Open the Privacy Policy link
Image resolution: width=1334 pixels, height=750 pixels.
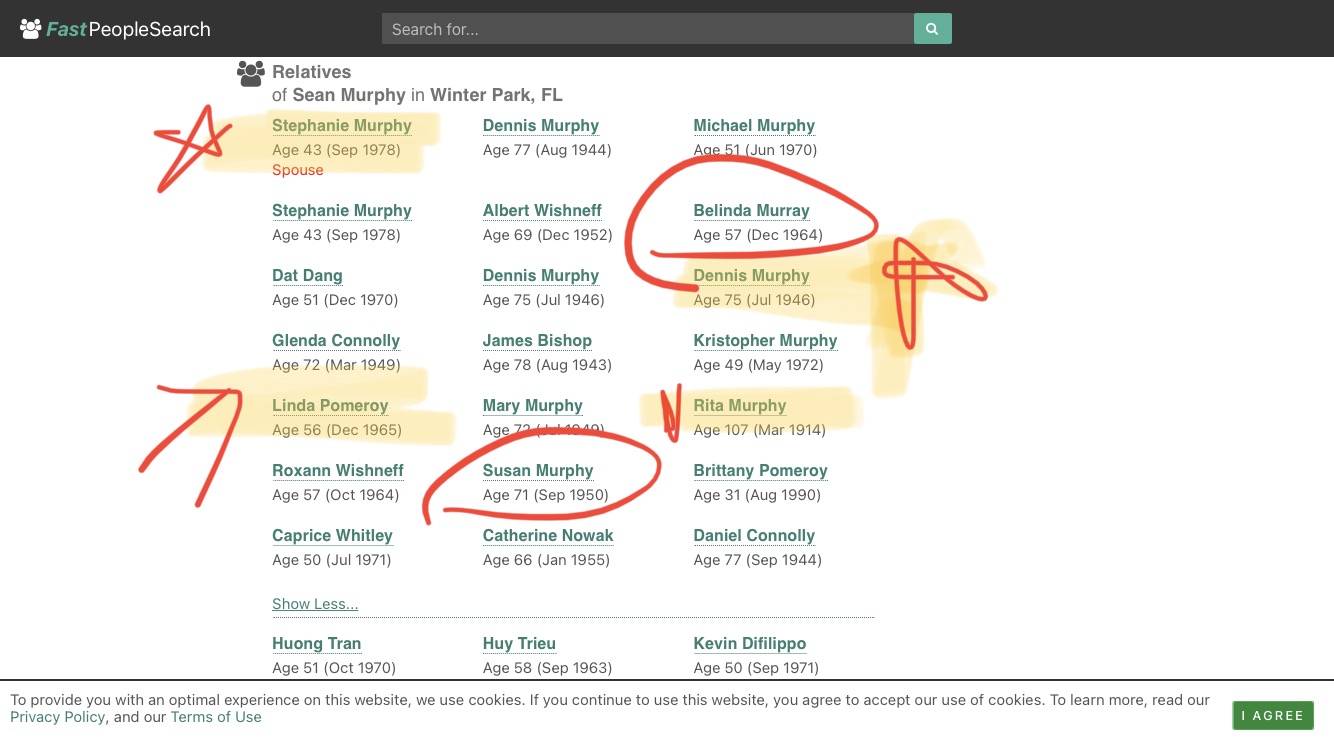click(x=57, y=717)
